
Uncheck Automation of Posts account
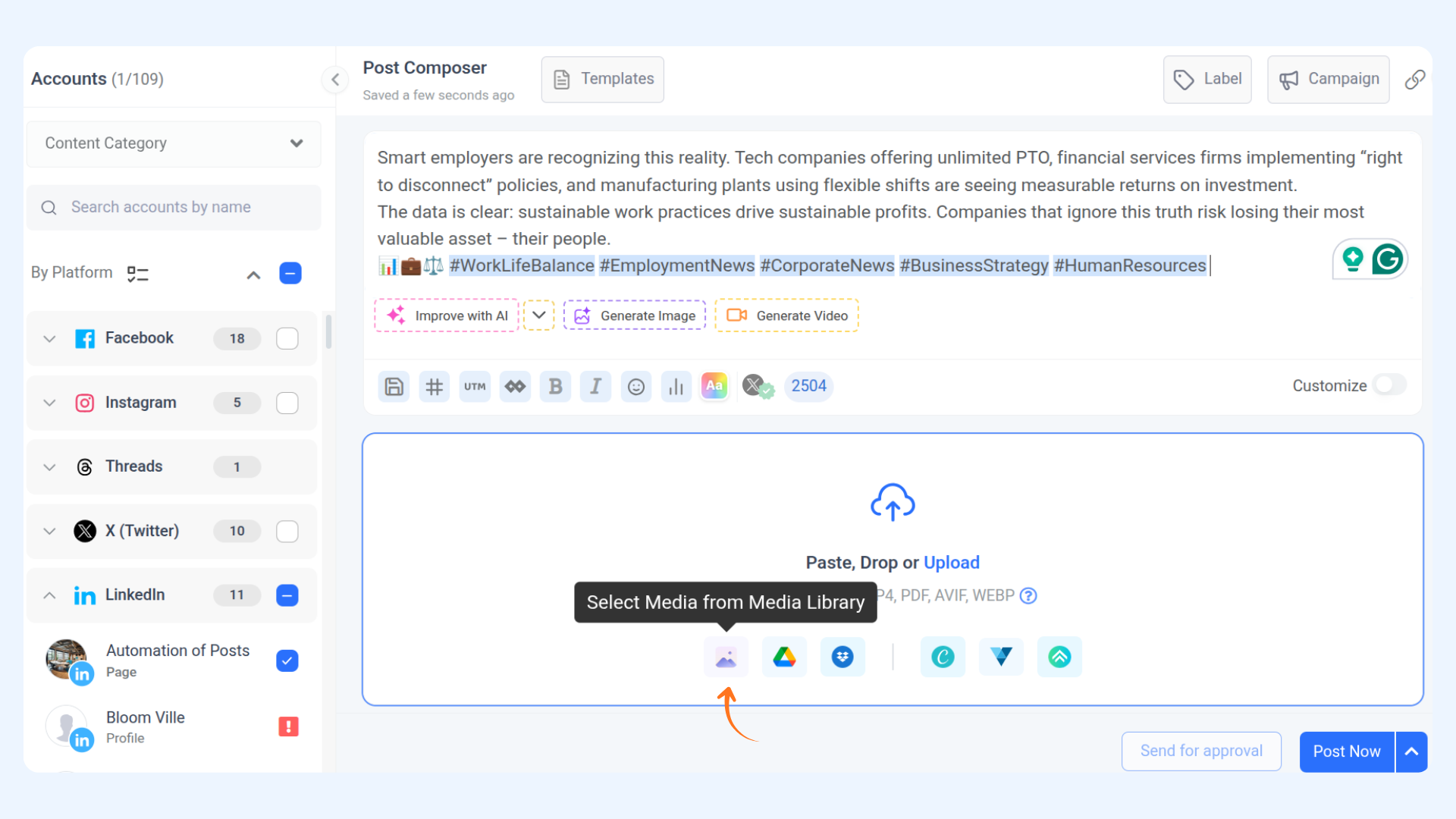[287, 661]
